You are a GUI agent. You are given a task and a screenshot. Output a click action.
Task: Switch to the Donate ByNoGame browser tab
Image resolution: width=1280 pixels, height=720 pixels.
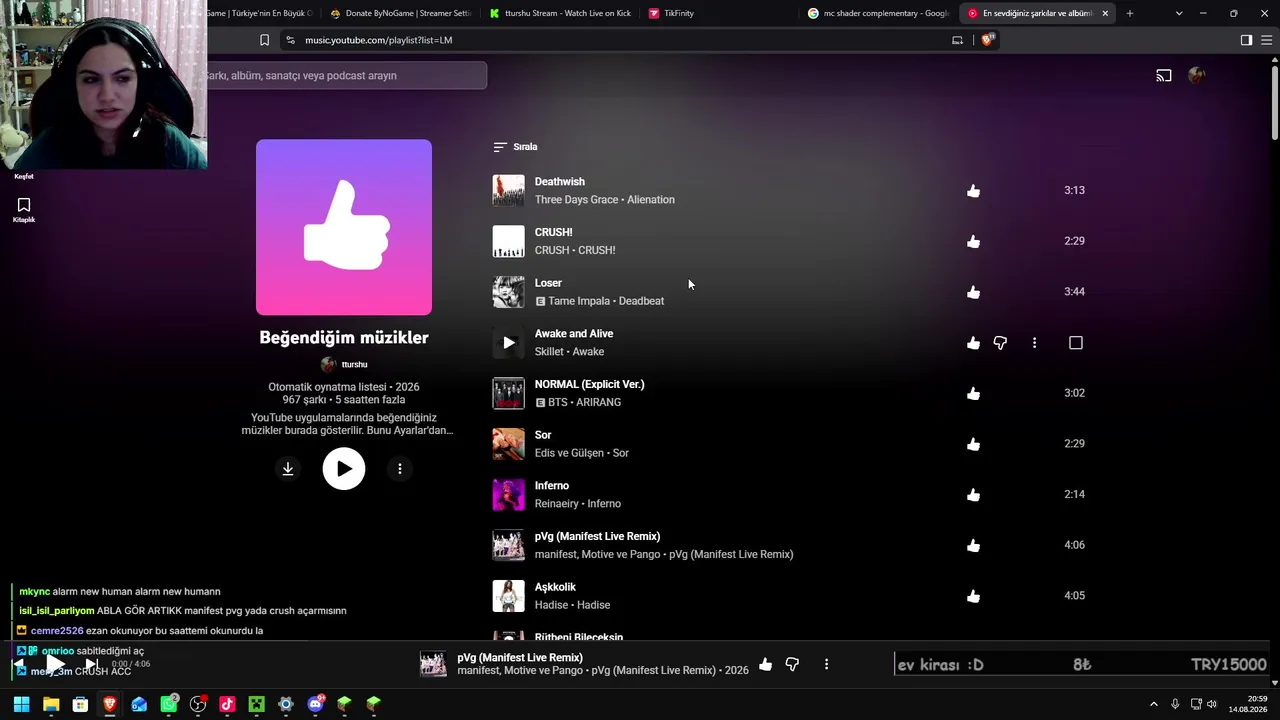400,13
